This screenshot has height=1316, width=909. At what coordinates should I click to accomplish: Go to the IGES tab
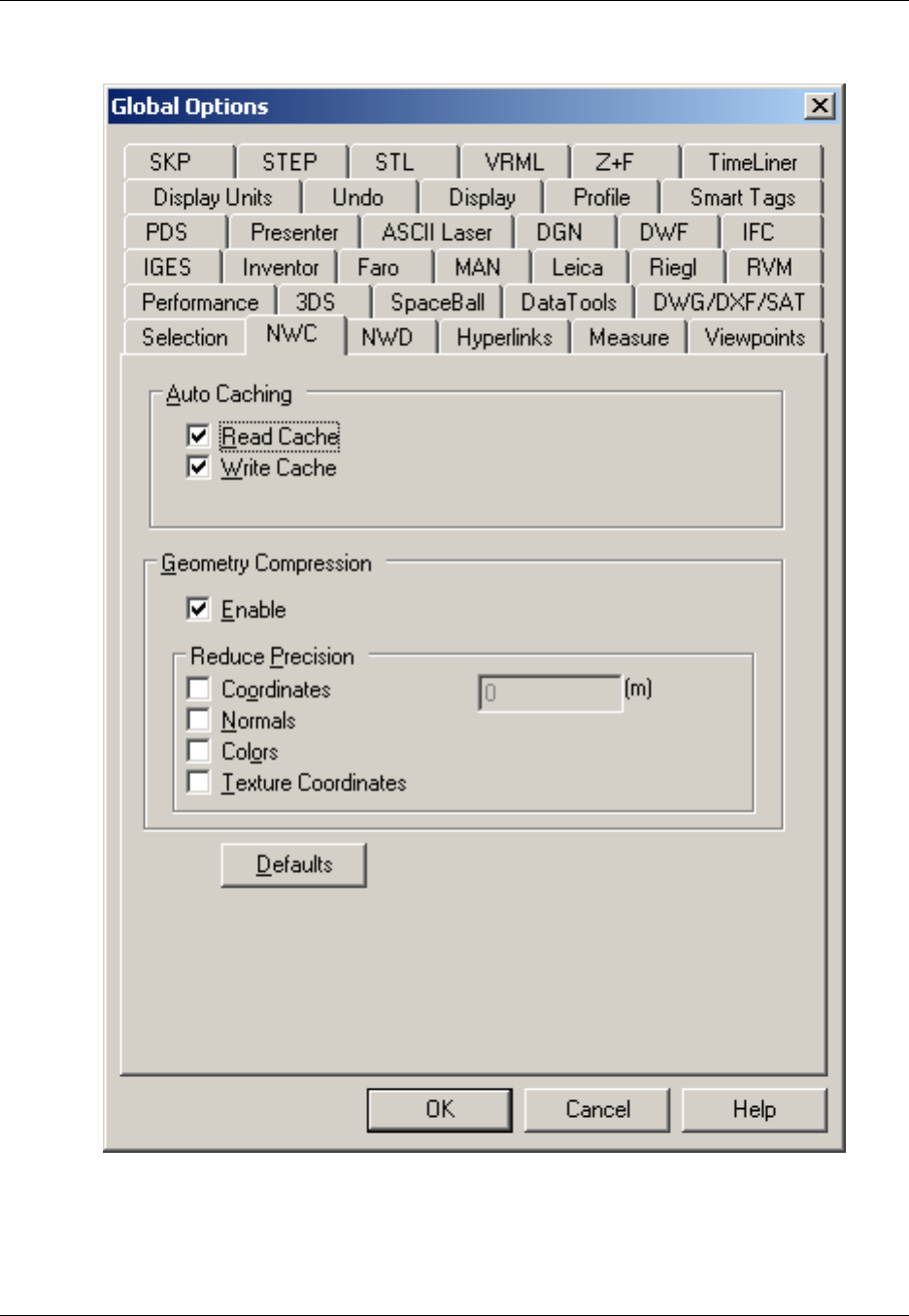173,267
